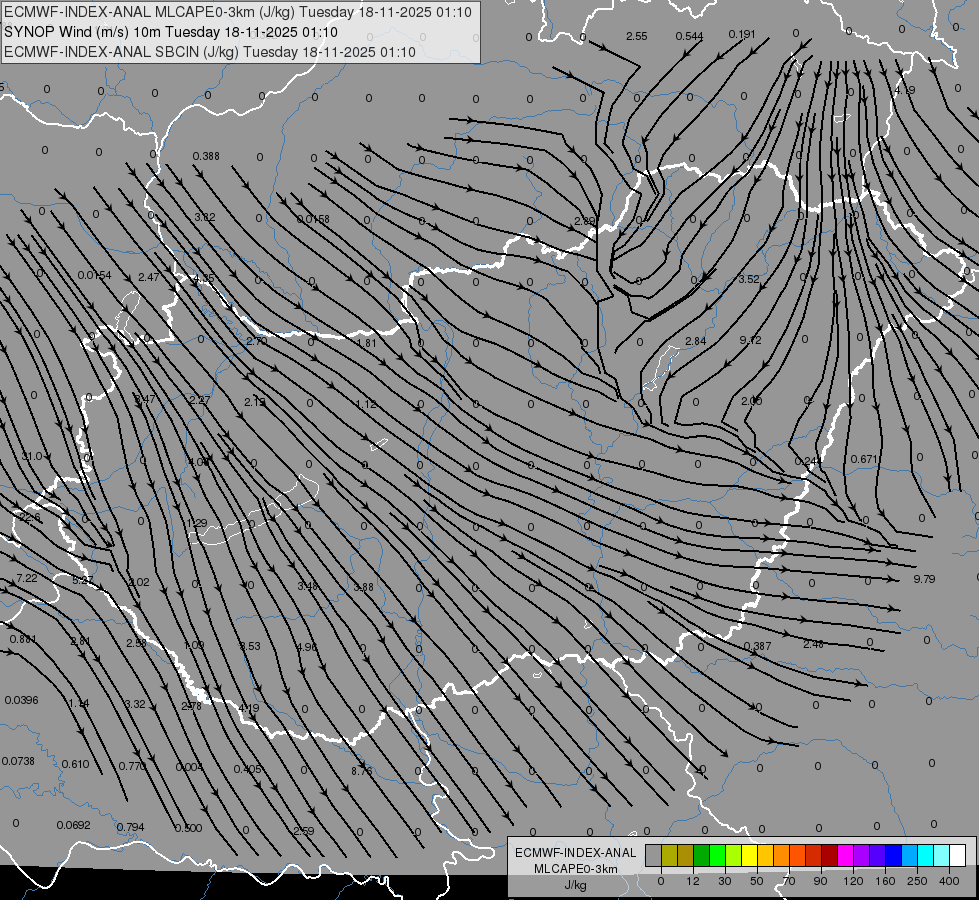The height and width of the screenshot is (900, 979).
Task: Click the map value 0.544
Action: 689,36
